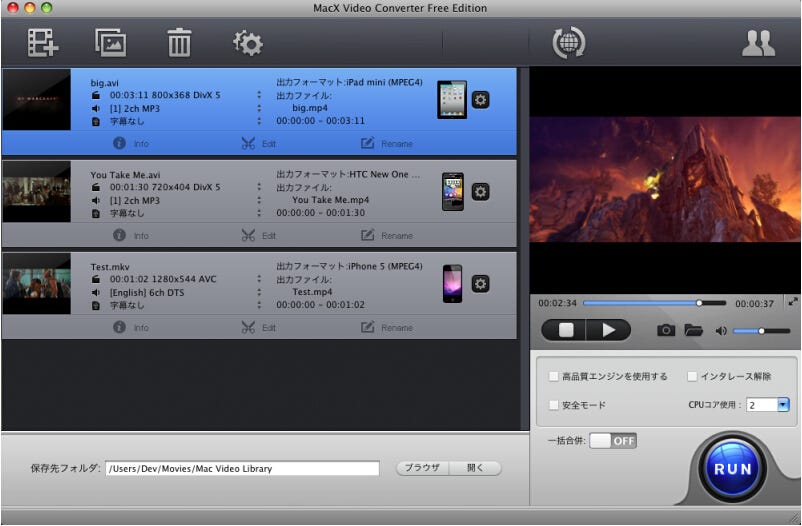Mute via the speaker volume icon
Screen dimensions: 802x526
pos(721,331)
